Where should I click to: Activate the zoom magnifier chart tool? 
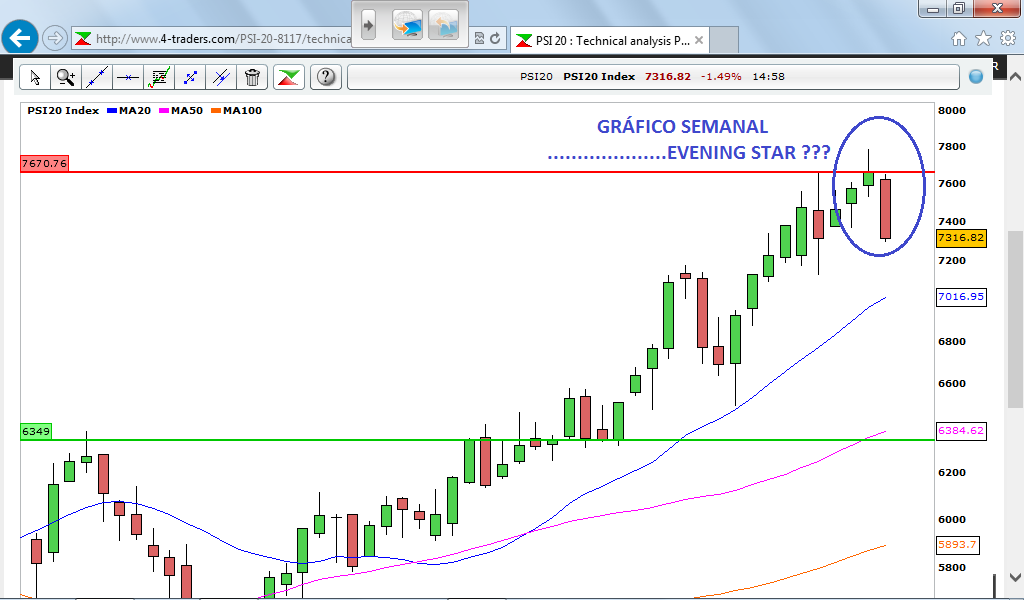[x=65, y=77]
